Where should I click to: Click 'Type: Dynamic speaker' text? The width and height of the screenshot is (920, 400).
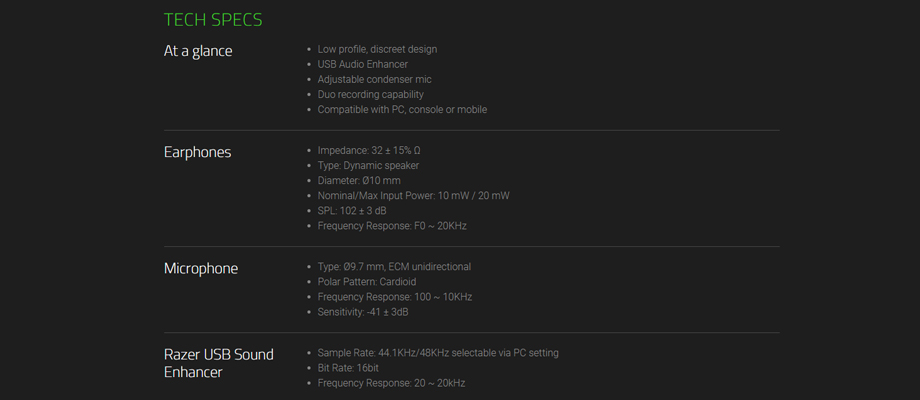368,166
